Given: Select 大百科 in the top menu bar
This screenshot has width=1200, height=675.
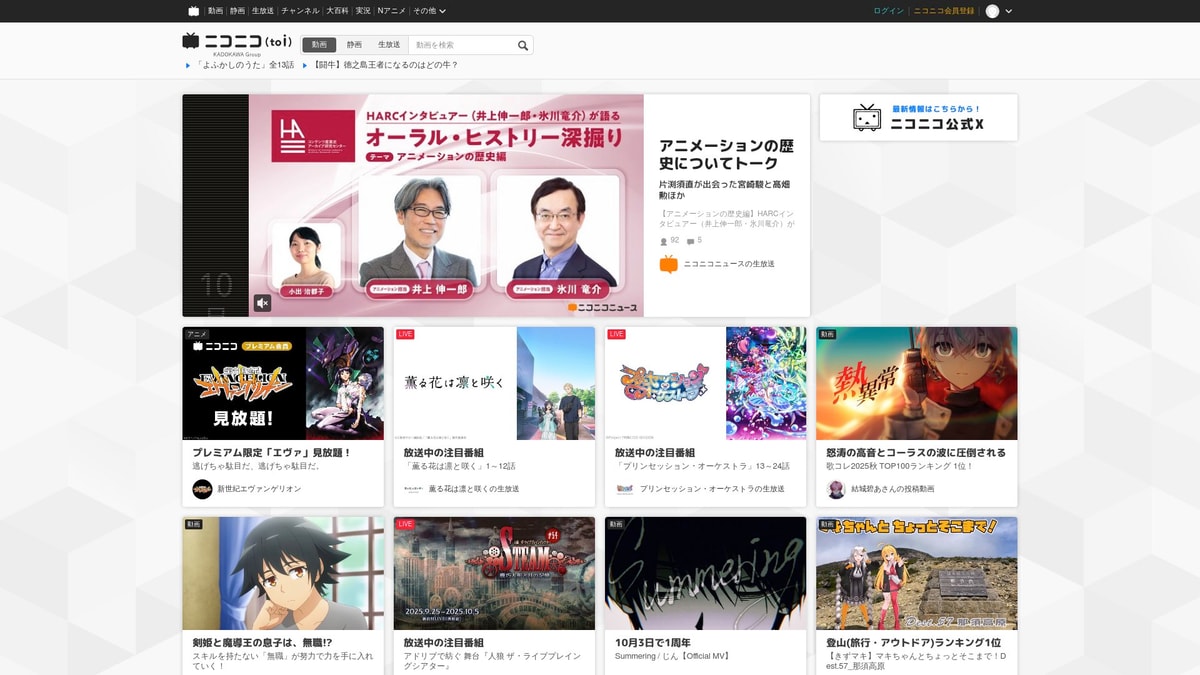Looking at the screenshot, I should 340,10.
